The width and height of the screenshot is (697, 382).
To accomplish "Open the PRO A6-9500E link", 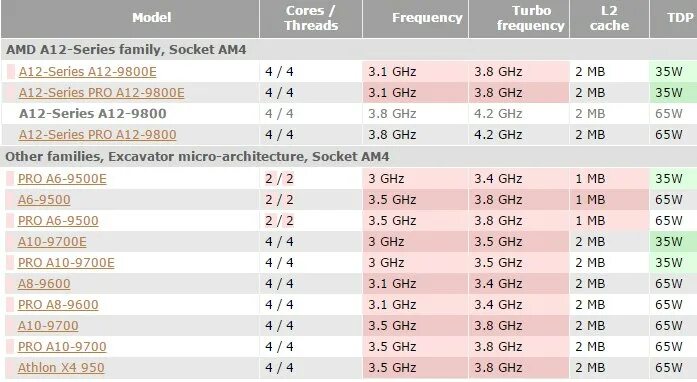I will pyautogui.click(x=62, y=179).
